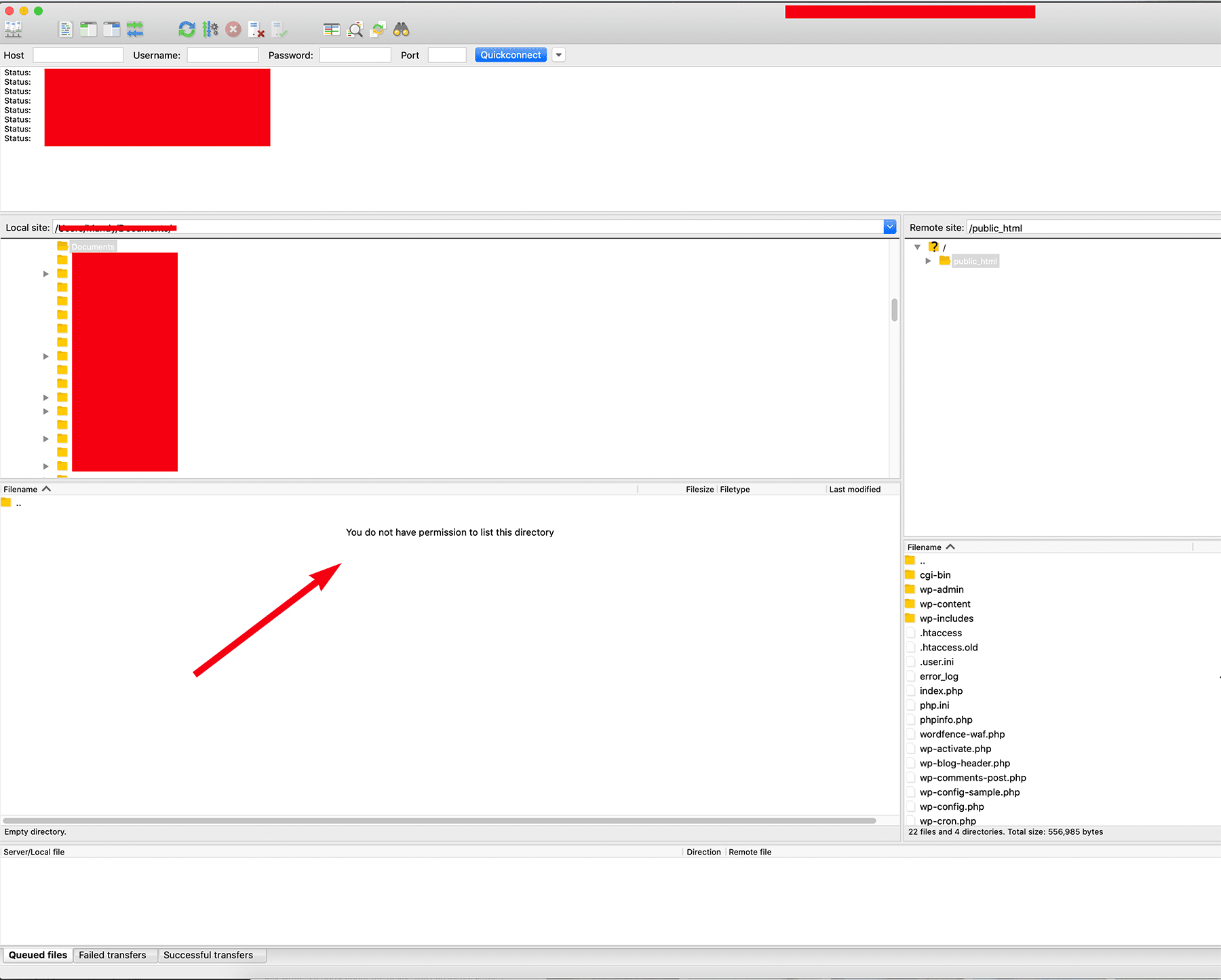Viewport: 1221px width, 980px height.
Task: Select the .user.ini file
Action: click(x=937, y=662)
